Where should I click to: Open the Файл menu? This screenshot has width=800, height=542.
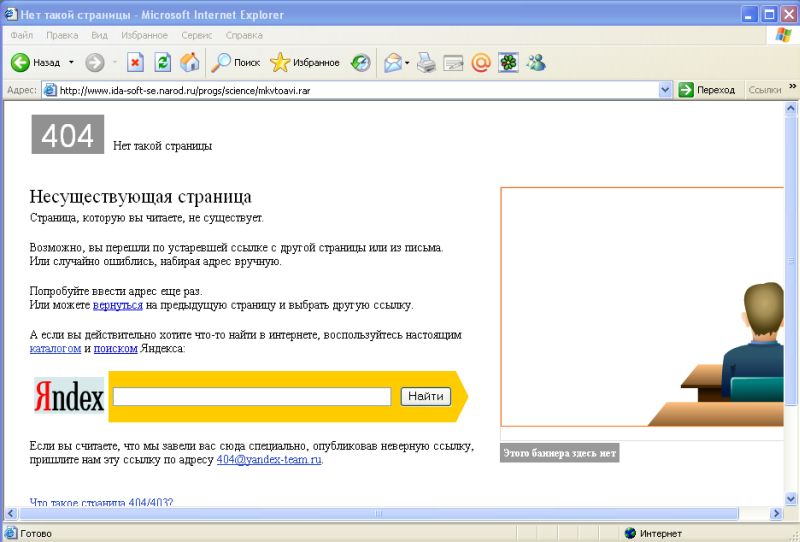21,35
